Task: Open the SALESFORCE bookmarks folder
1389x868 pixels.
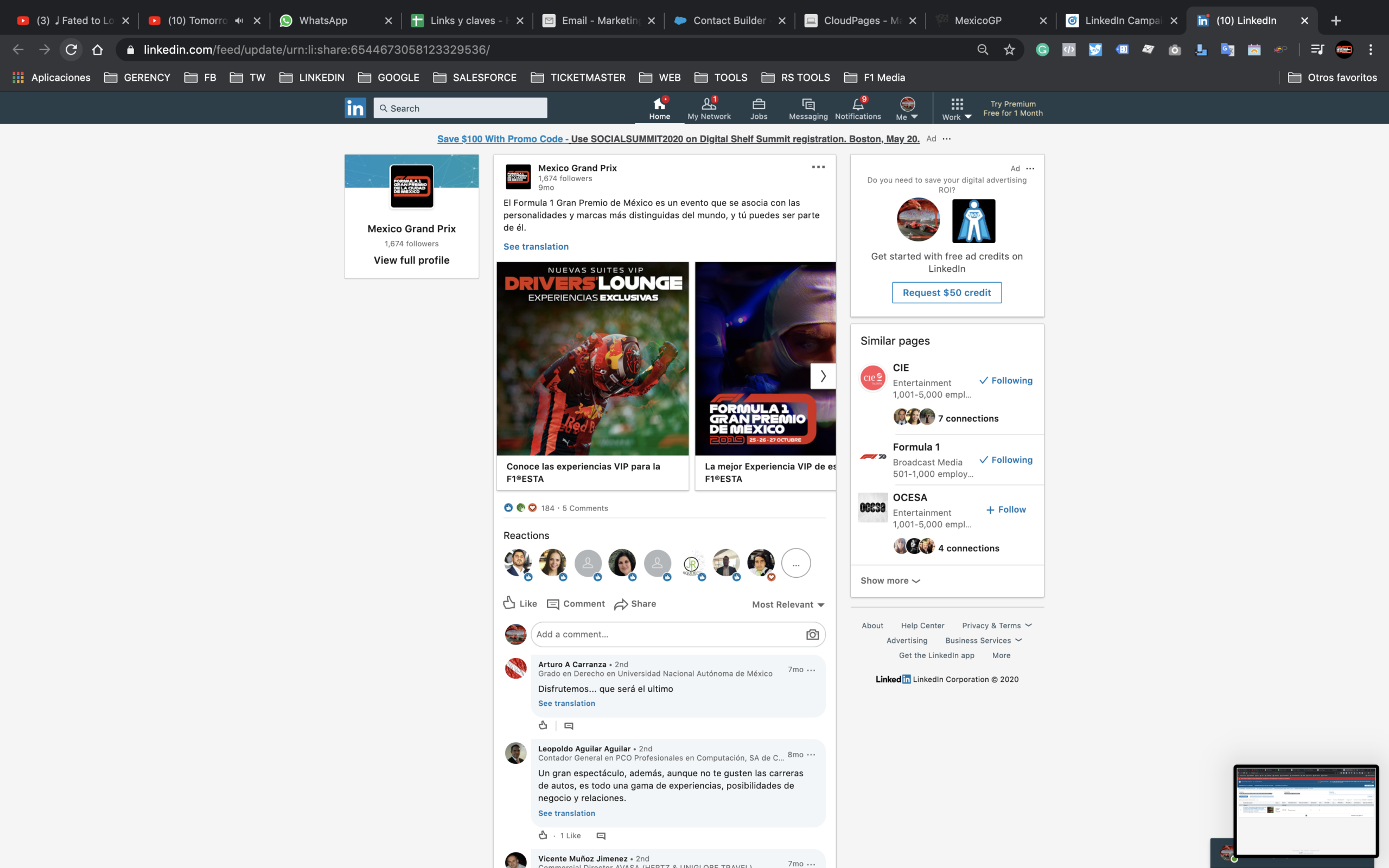Action: pos(475,78)
